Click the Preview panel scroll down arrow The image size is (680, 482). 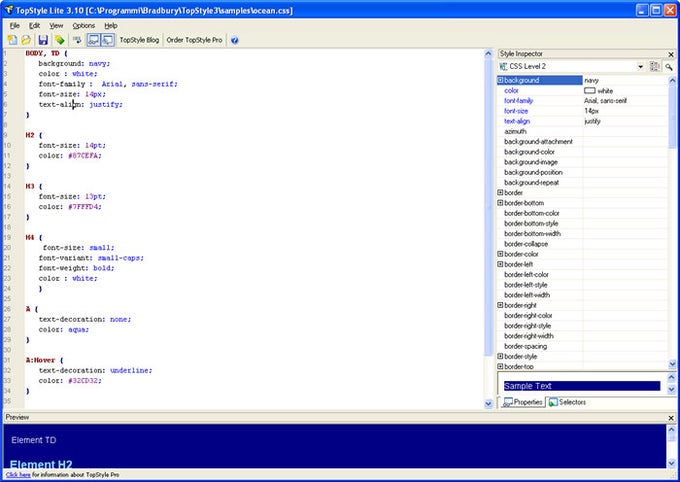tap(671, 462)
